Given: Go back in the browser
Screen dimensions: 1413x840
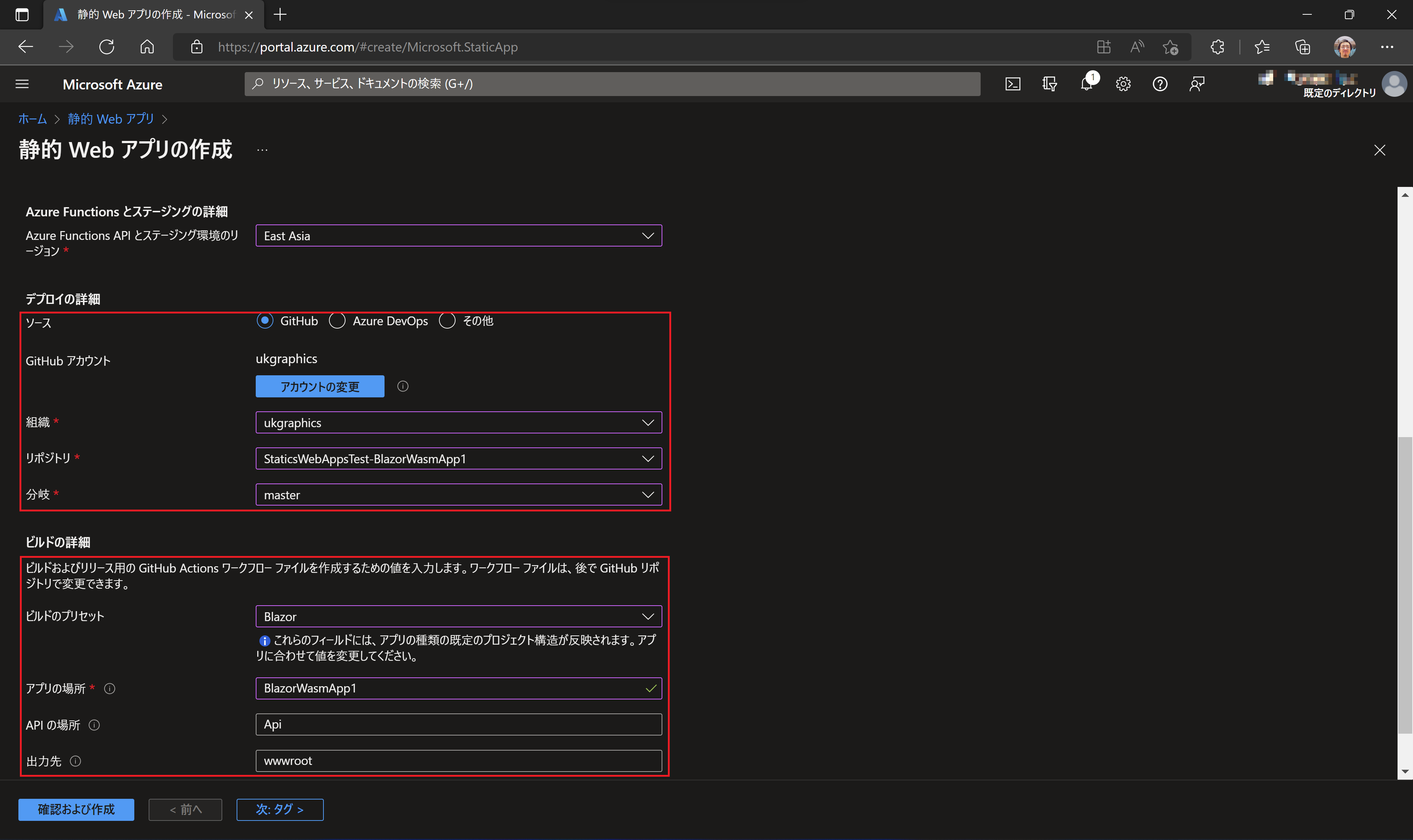Looking at the screenshot, I should click(25, 47).
